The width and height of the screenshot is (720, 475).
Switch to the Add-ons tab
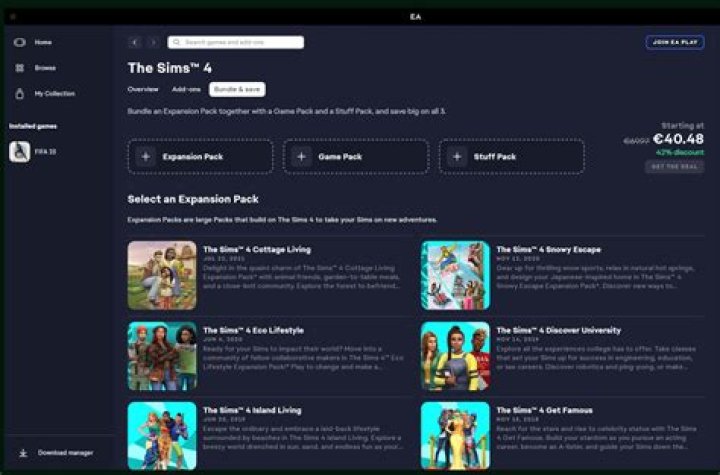pyautogui.click(x=186, y=89)
